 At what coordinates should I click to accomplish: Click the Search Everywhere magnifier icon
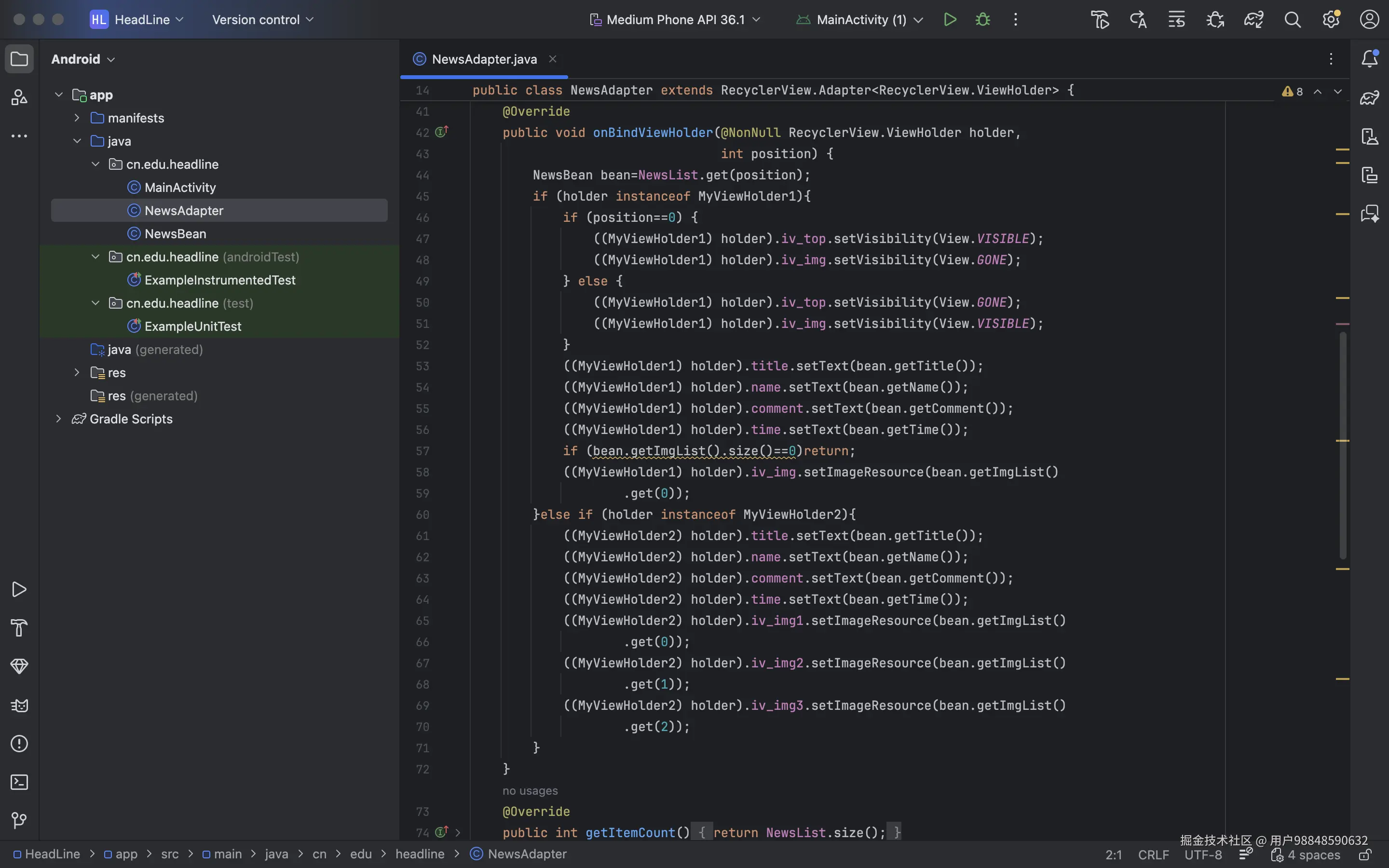pyautogui.click(x=1292, y=19)
